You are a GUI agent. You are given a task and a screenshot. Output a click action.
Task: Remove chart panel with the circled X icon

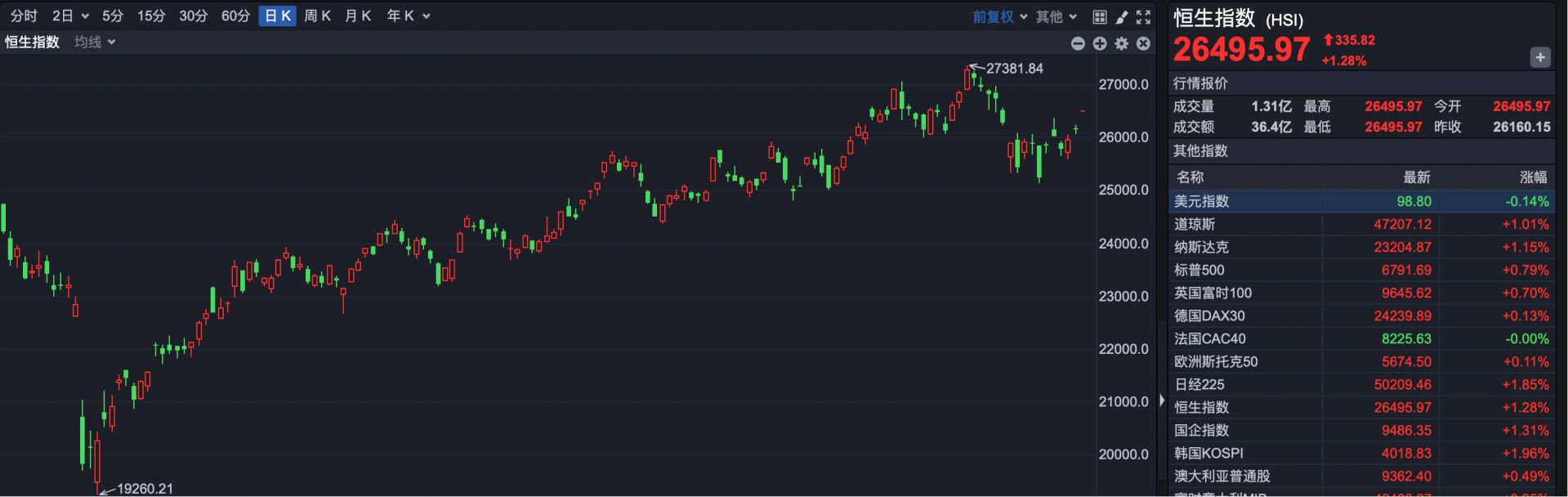tap(1143, 43)
